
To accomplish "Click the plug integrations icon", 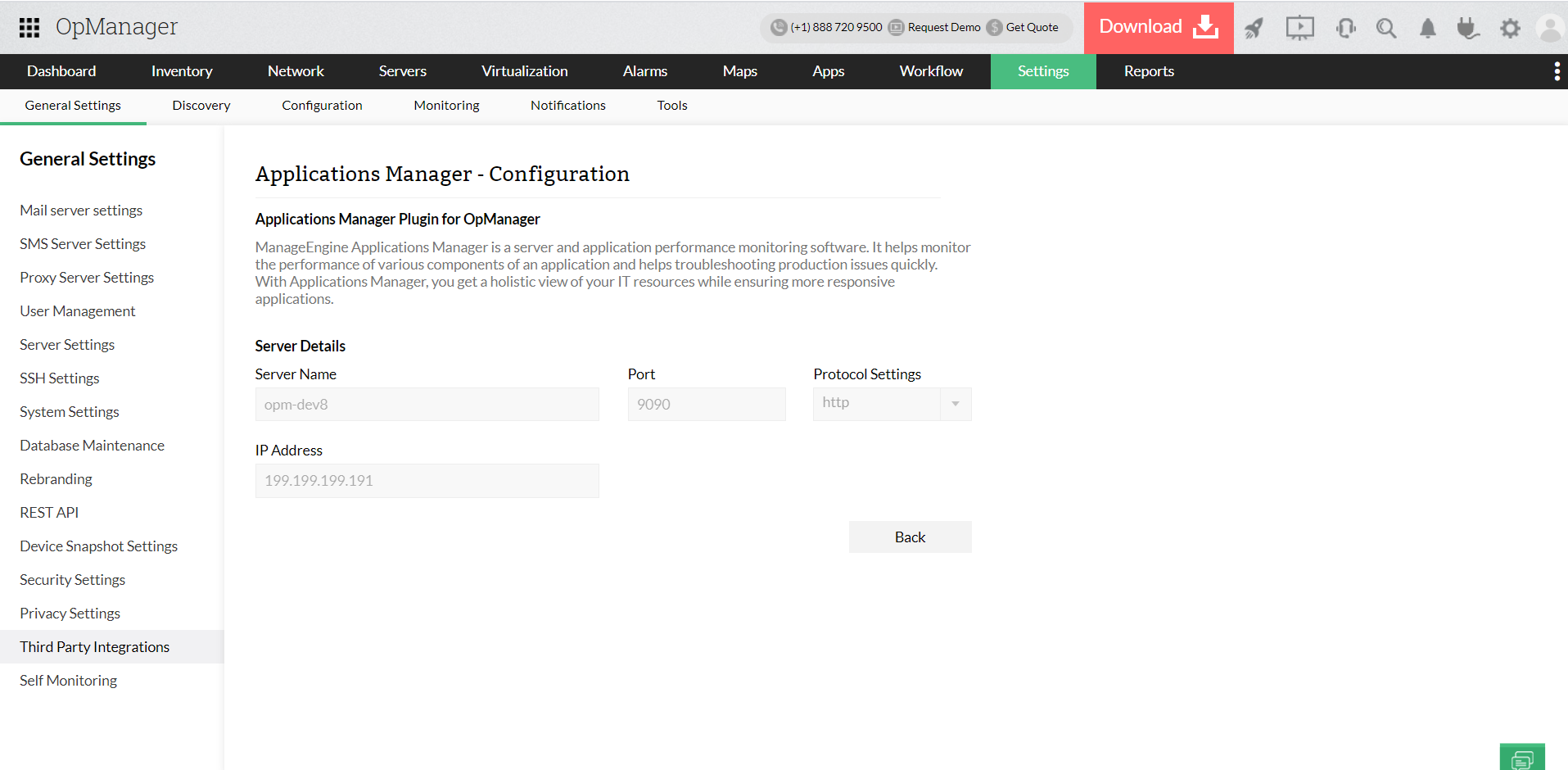I will [x=1468, y=29].
